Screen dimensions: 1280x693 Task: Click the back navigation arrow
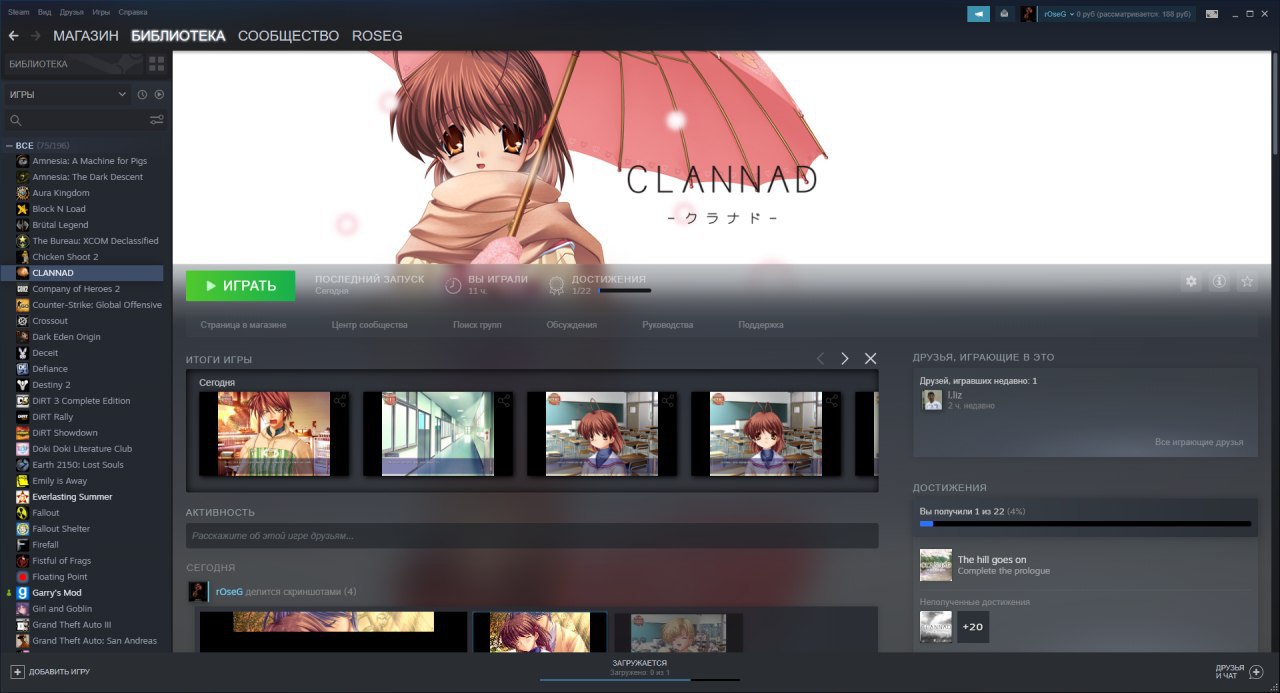(x=13, y=36)
